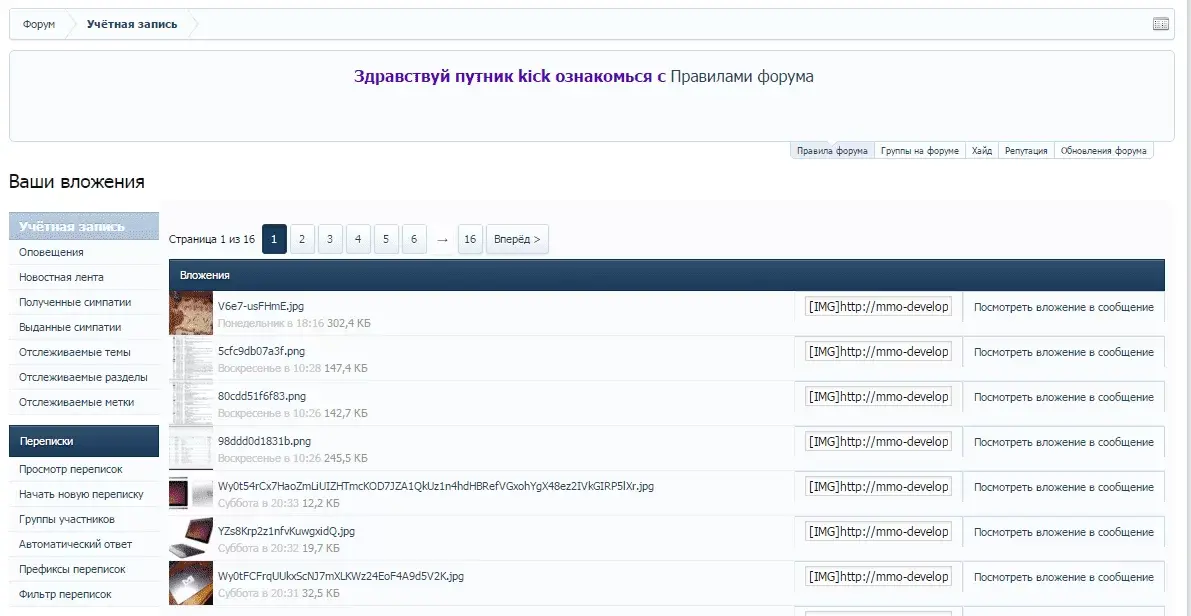The width and height of the screenshot is (1191, 616).
Task: Open file name V6e7-usFHmE.jpg
Action: click(261, 306)
